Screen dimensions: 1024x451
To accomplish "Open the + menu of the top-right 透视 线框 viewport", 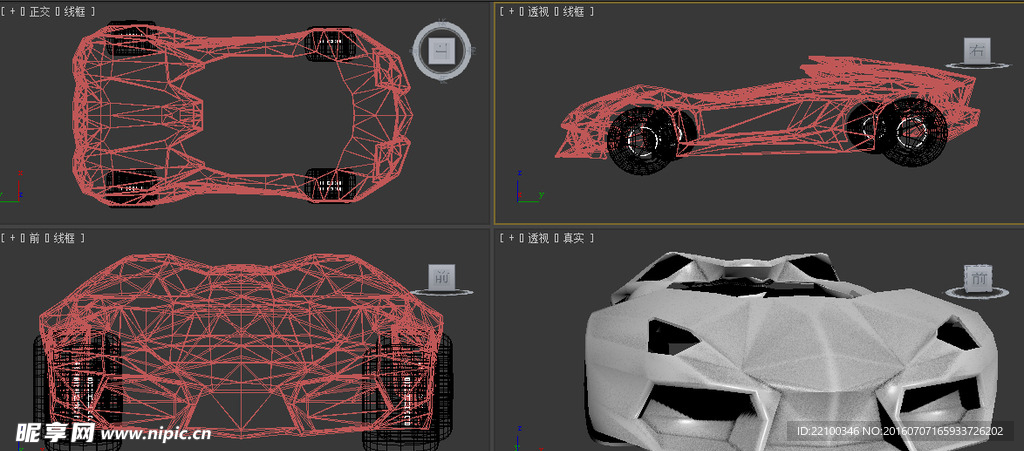I will pos(512,12).
